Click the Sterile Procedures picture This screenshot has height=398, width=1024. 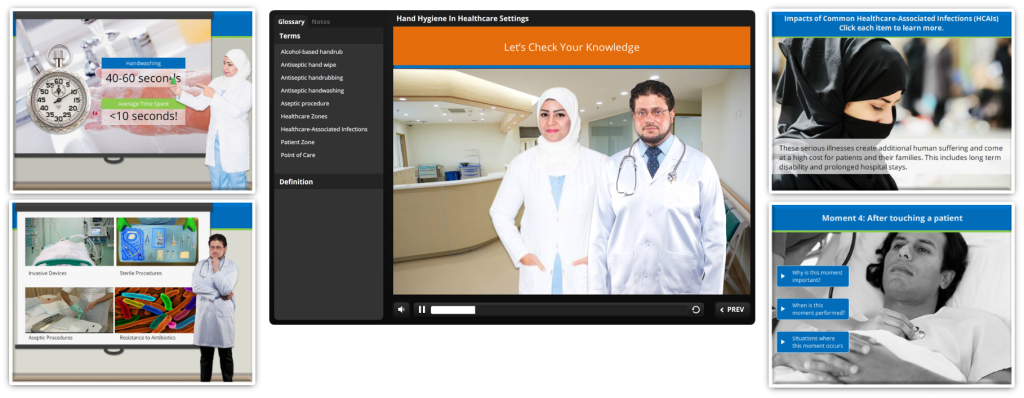tap(156, 241)
